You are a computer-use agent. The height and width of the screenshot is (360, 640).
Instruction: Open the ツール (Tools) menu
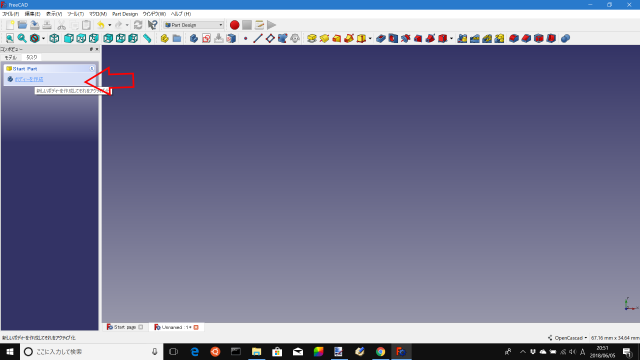coord(76,14)
